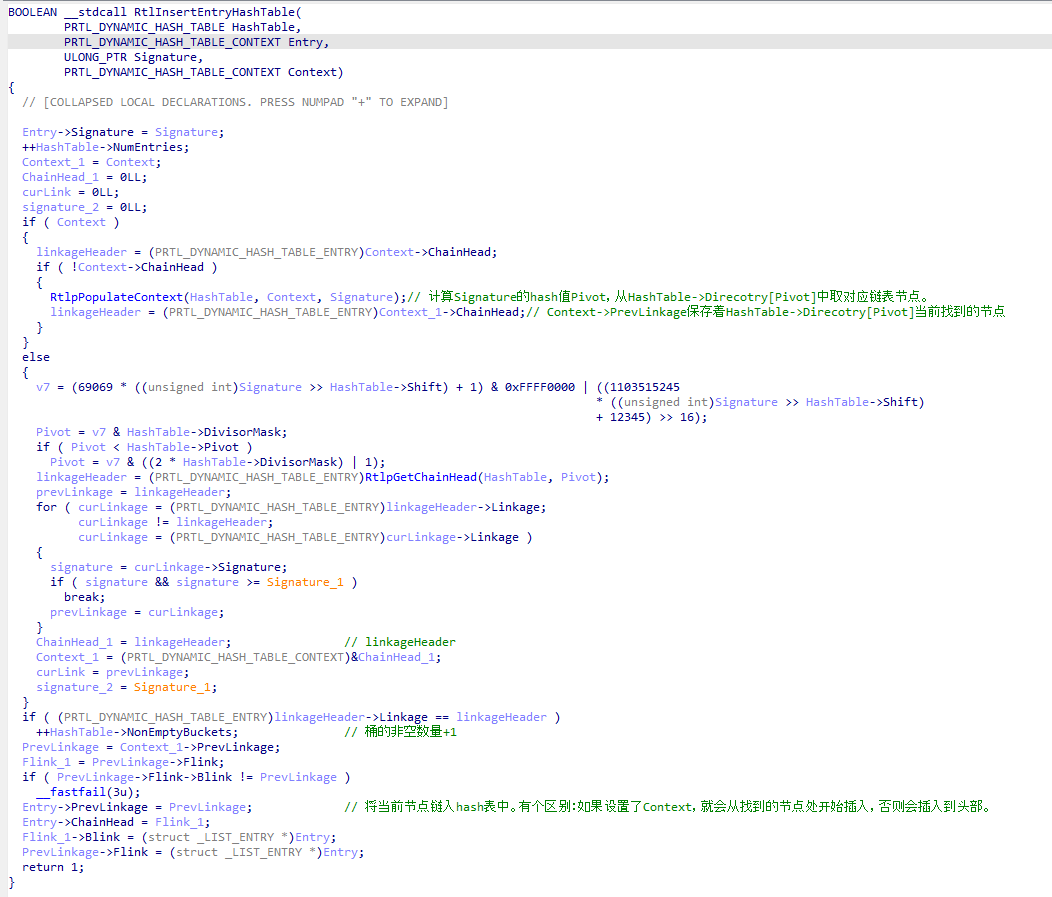Click 'signature_2 = 0LL;' line
Image resolution: width=1052 pixels, height=897 pixels.
[85, 207]
